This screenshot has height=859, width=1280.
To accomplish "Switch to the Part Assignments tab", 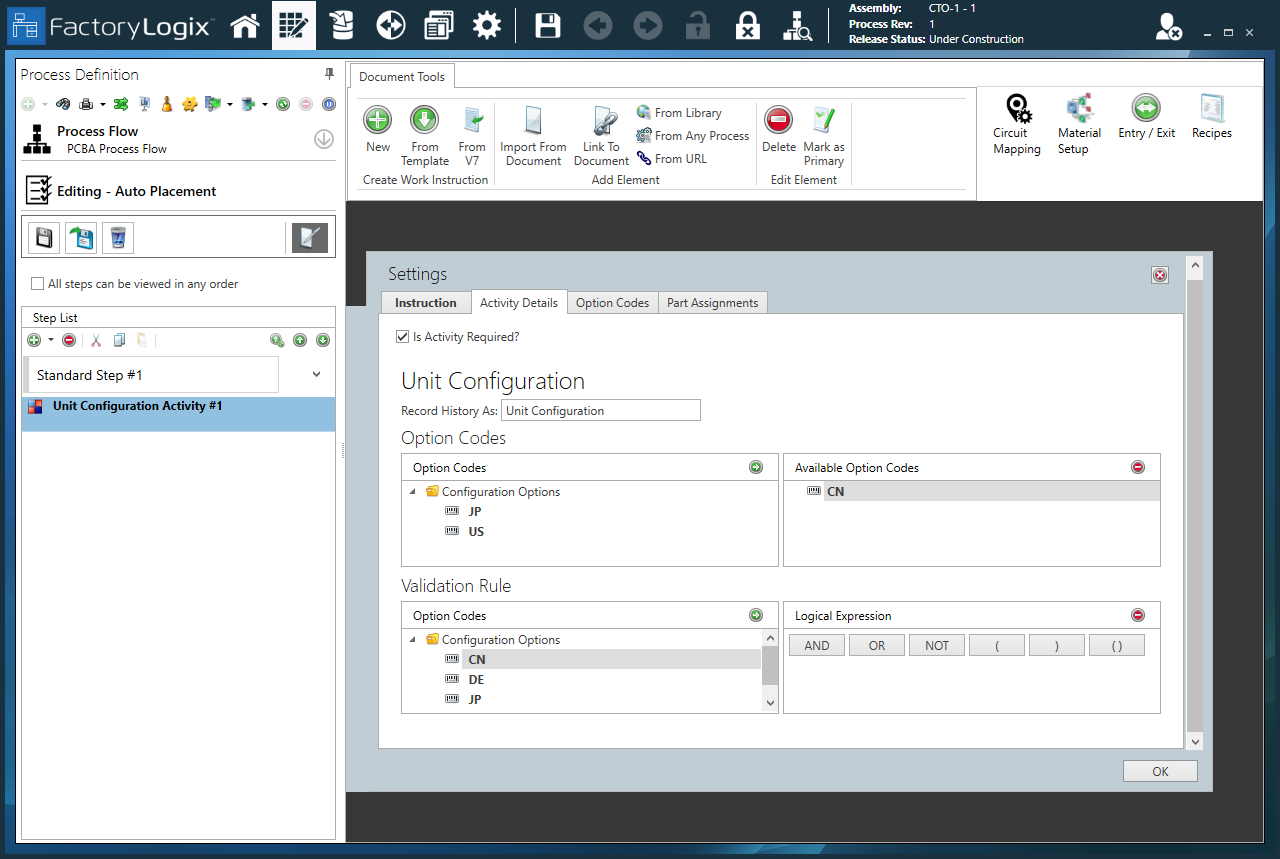I will 712,302.
